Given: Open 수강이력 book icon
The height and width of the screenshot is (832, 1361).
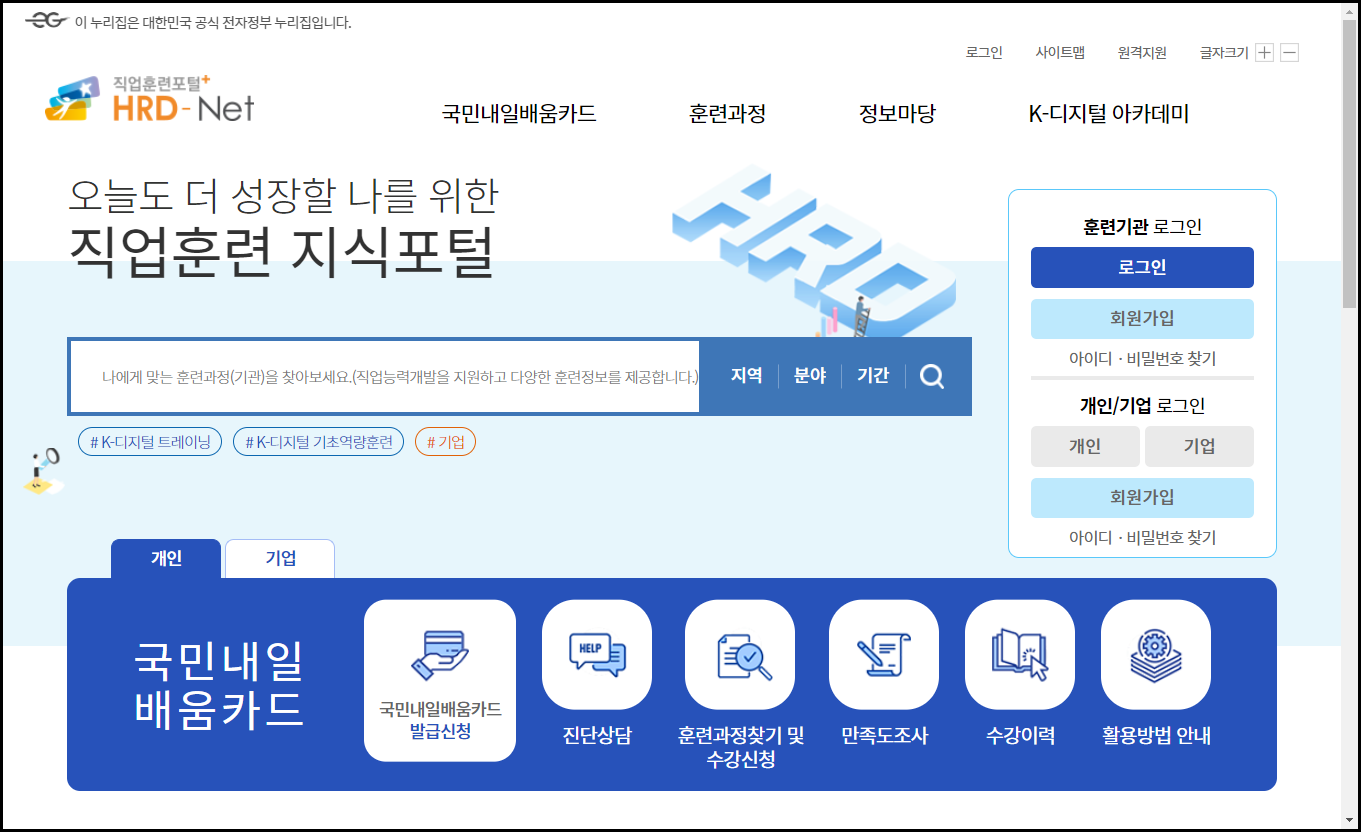Looking at the screenshot, I should coord(1020,655).
